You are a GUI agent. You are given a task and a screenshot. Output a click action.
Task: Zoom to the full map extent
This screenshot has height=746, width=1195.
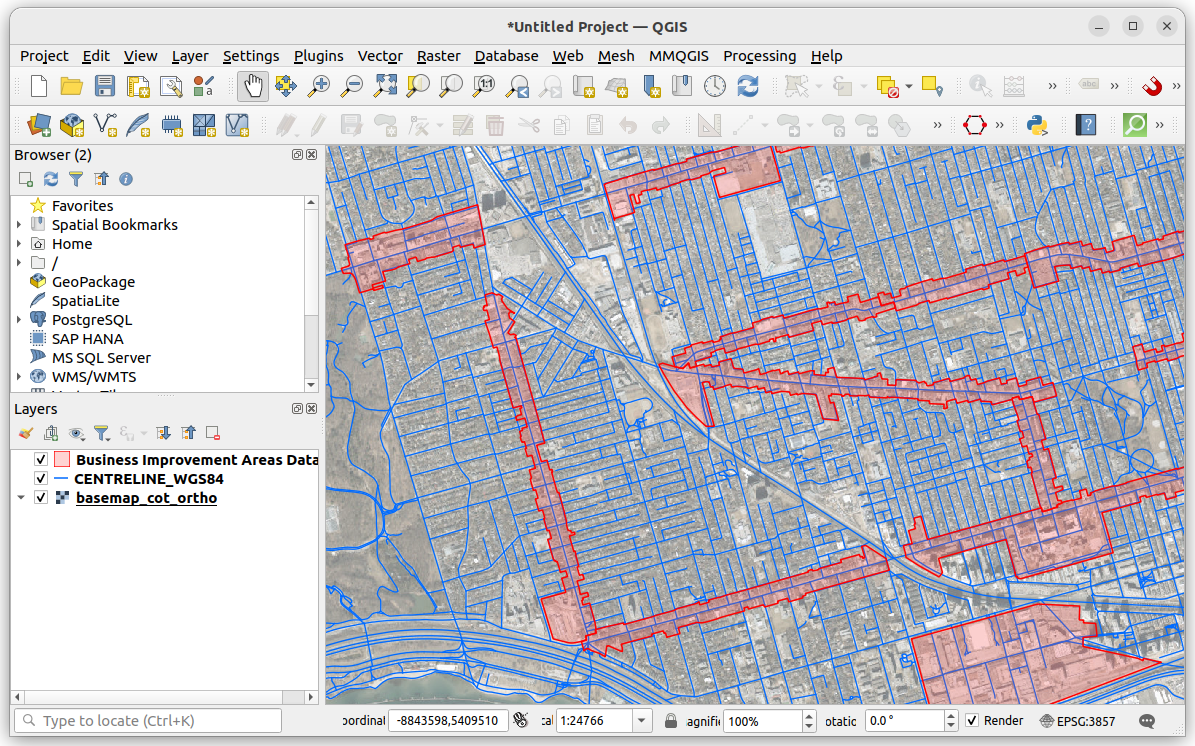tap(384, 86)
